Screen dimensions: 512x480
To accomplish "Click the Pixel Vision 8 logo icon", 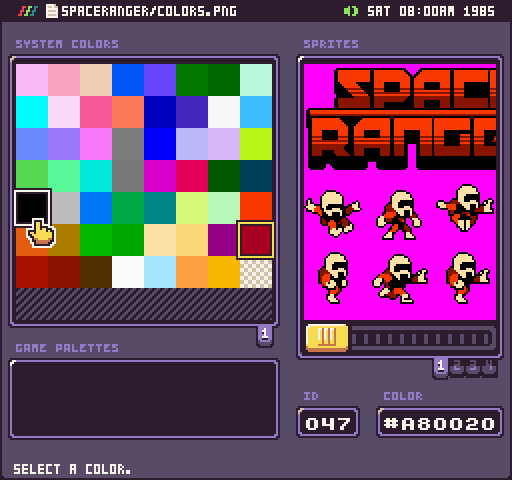I will (28, 11).
